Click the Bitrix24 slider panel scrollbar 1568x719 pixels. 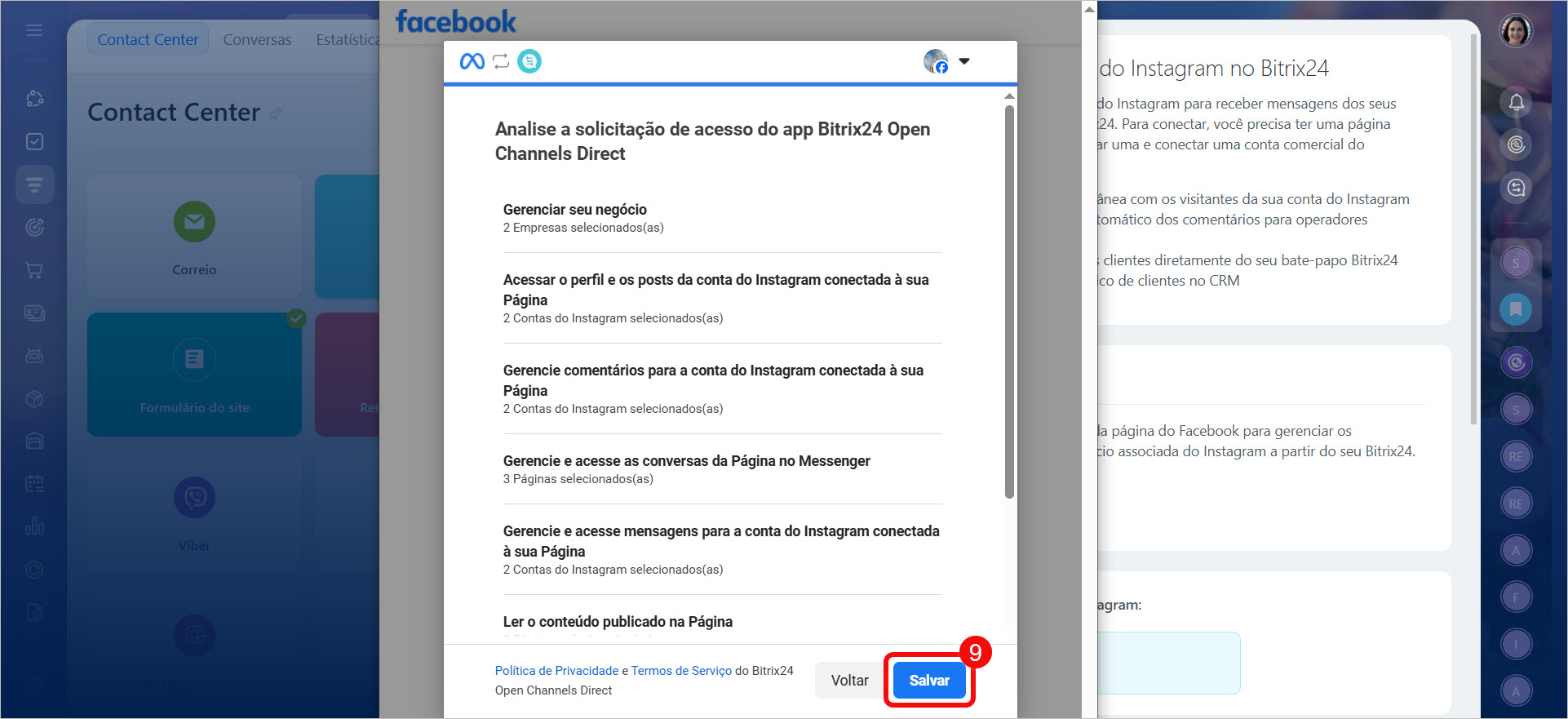pos(1473,229)
